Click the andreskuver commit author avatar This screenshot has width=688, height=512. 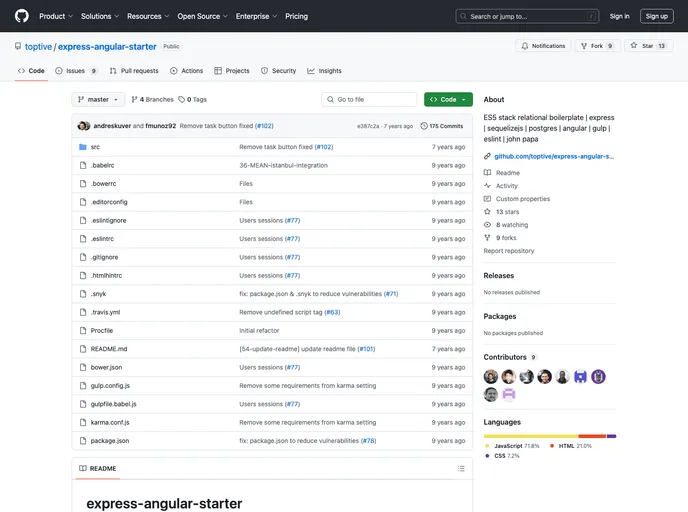82,126
